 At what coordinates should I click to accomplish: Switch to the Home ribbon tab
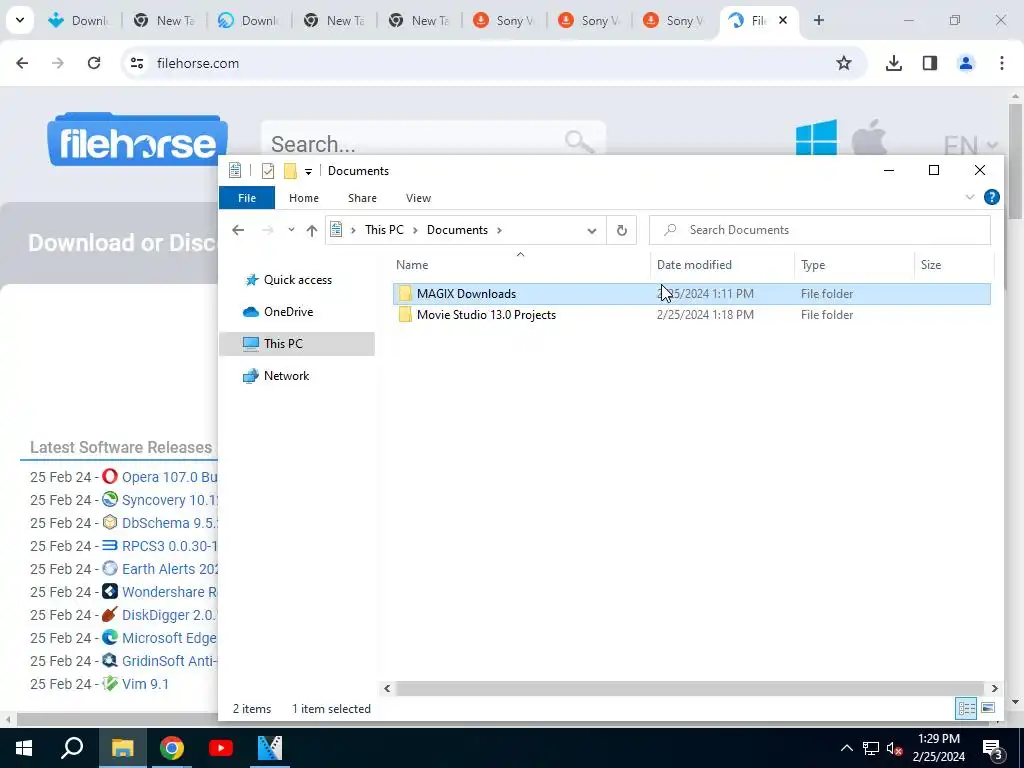coord(304,198)
